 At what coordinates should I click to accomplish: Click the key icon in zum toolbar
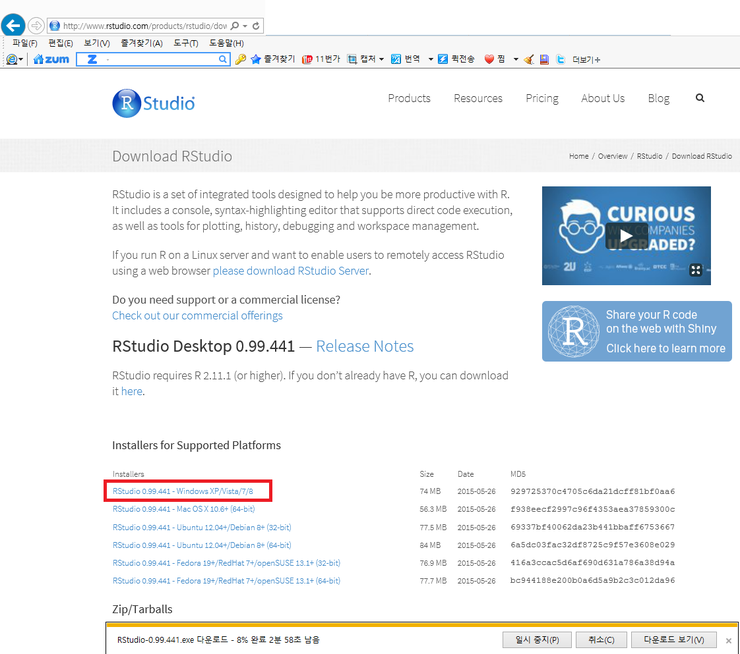click(241, 60)
